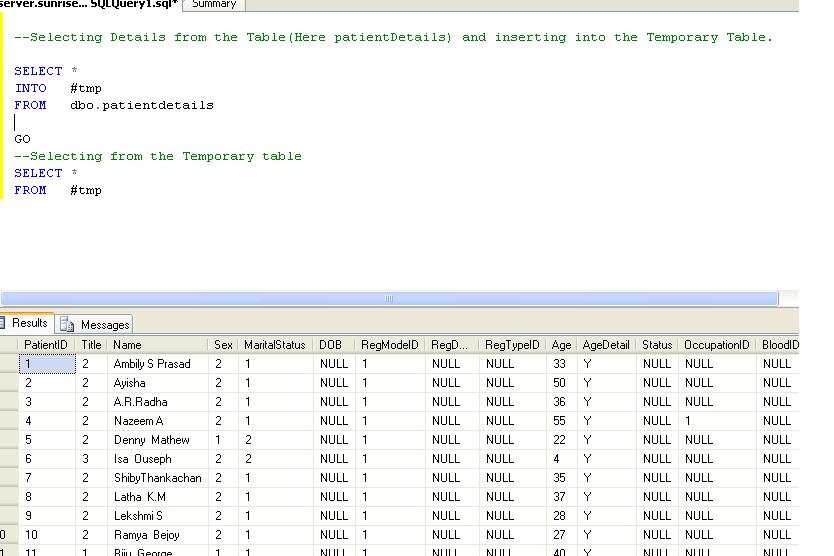
Task: Select the cell with name Lekshmi S
Action: [x=157, y=516]
